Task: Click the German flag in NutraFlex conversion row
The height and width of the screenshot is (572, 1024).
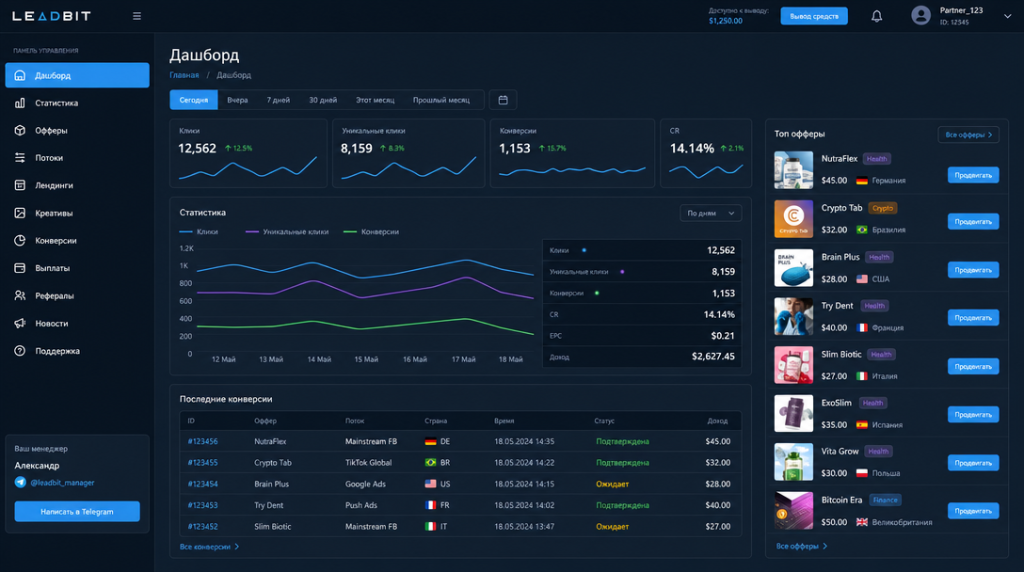Action: 430,441
